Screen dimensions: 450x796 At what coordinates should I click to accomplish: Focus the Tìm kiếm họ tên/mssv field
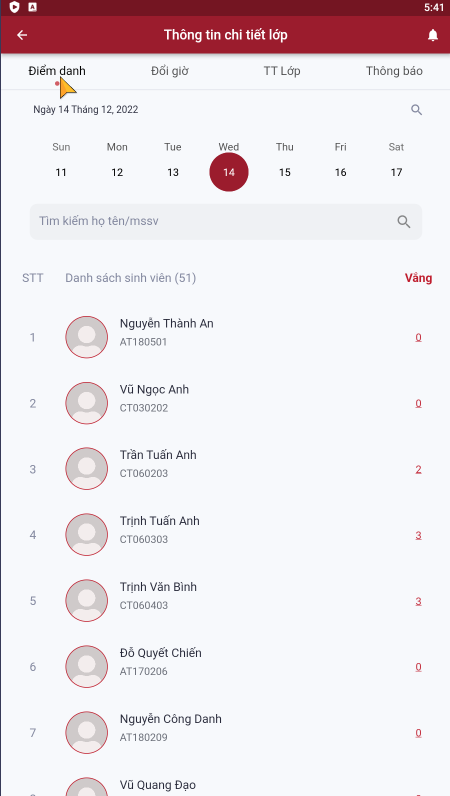(226, 221)
